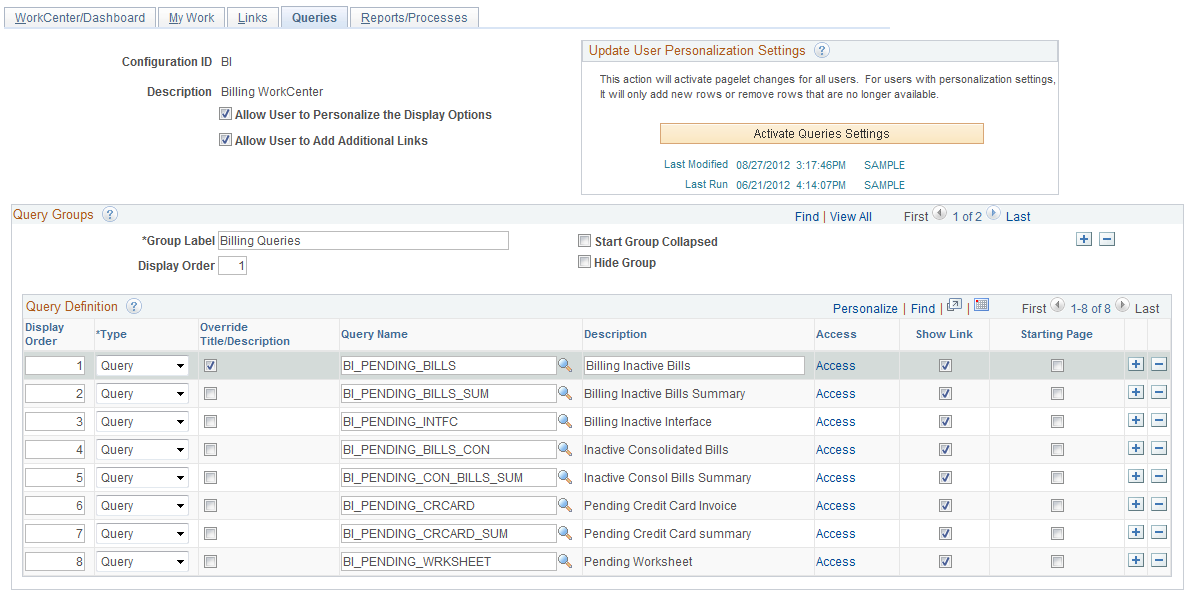Go to the next Query Groups page arrow
Image resolution: width=1195 pixels, height=598 pixels.
[x=991, y=214]
